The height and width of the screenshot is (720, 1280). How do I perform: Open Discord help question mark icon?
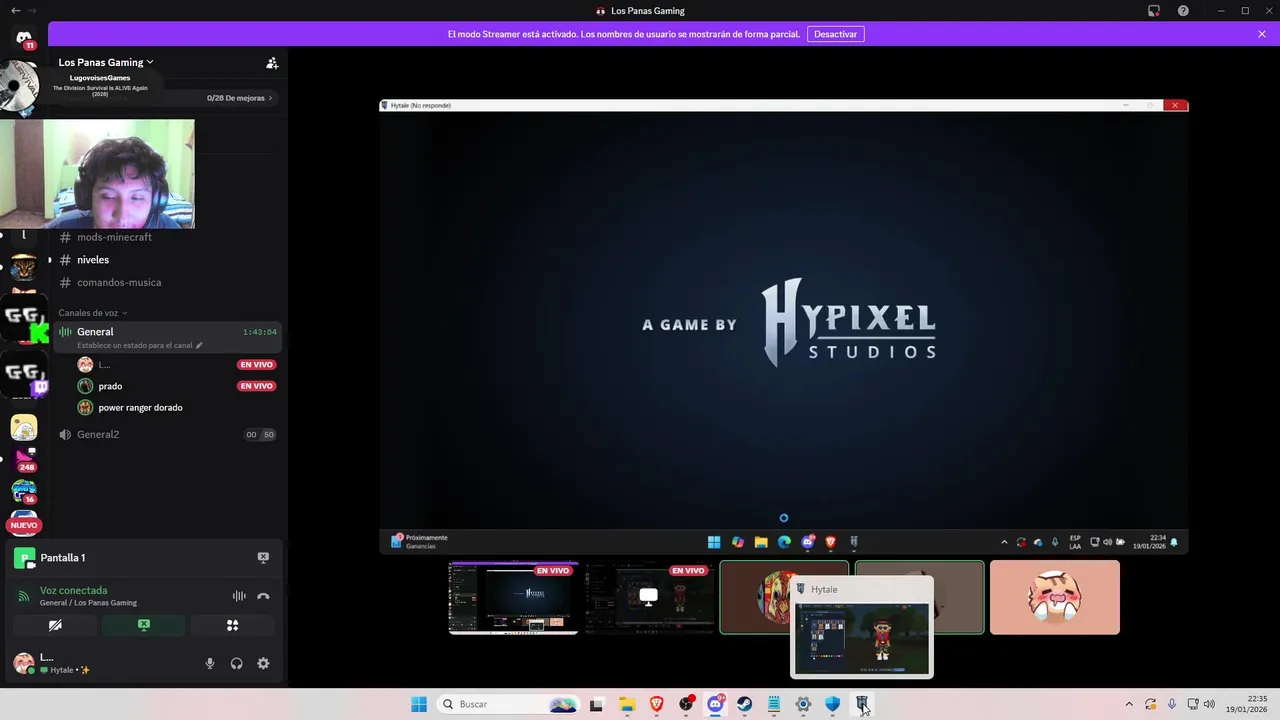click(1183, 11)
